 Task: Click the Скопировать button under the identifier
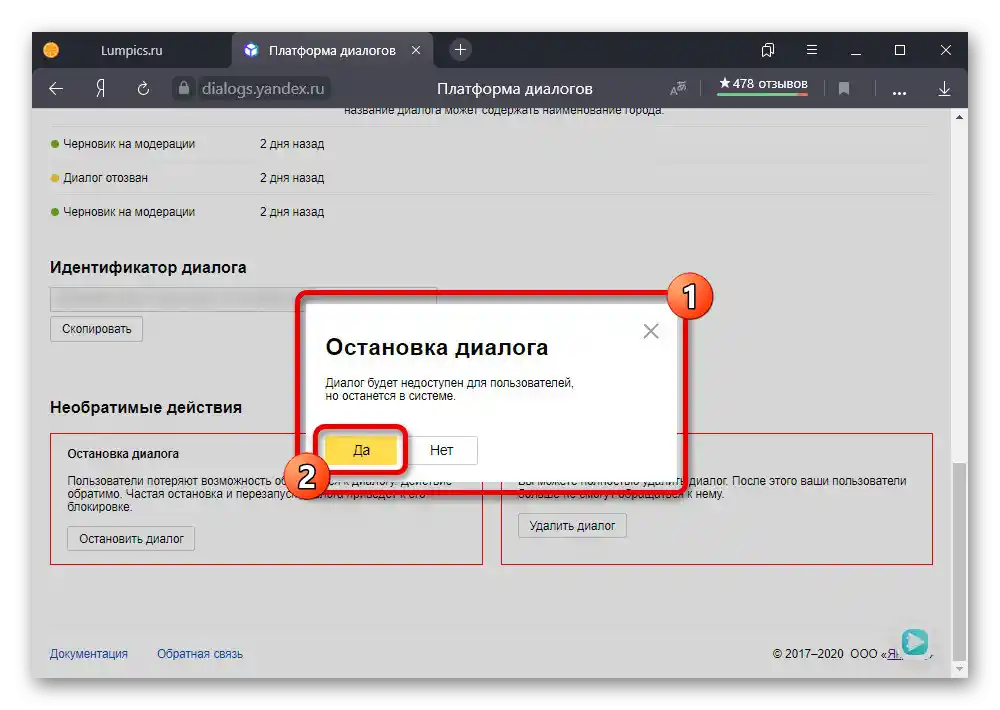click(x=96, y=328)
